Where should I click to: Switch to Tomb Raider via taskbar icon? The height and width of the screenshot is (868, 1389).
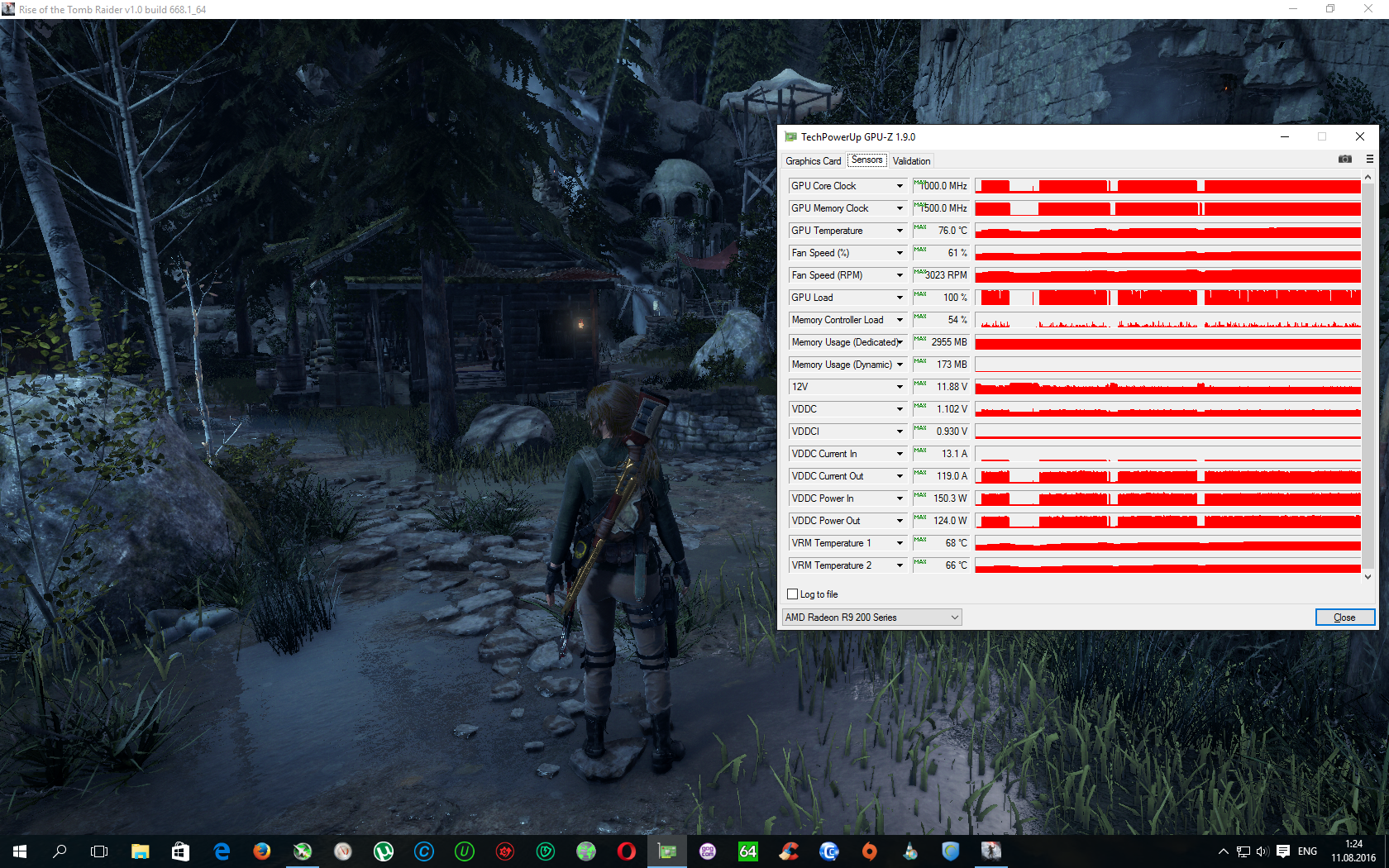click(x=991, y=851)
